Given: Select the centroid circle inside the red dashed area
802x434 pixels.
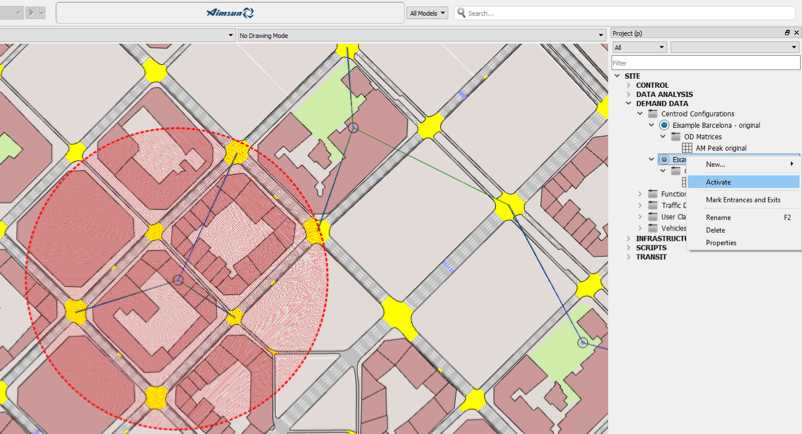Looking at the screenshot, I should tap(178, 280).
